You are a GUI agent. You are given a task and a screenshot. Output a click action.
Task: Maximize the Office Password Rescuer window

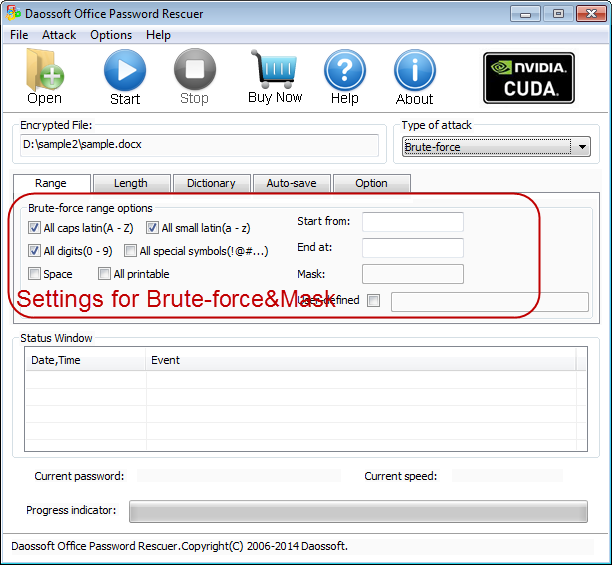click(x=558, y=14)
